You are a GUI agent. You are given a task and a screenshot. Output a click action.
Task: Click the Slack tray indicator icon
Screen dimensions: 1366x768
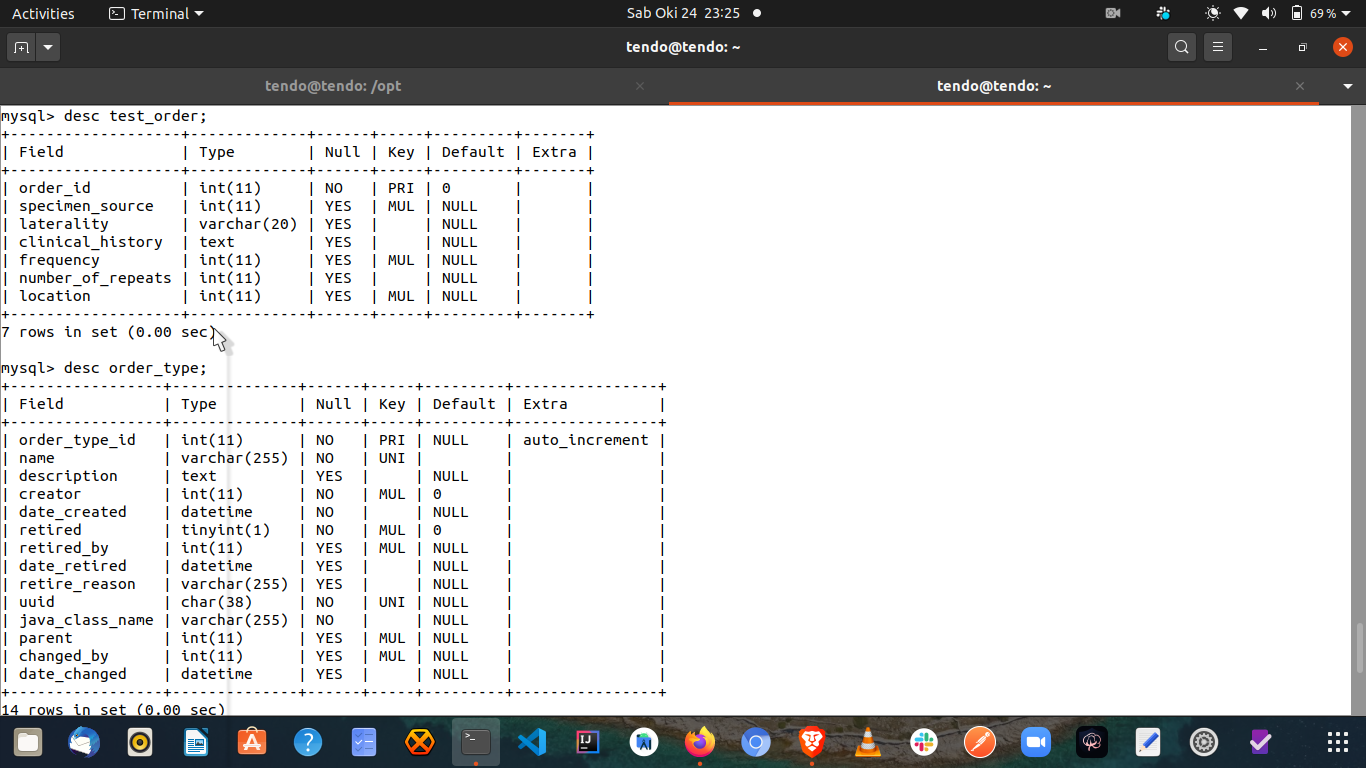click(x=1162, y=13)
